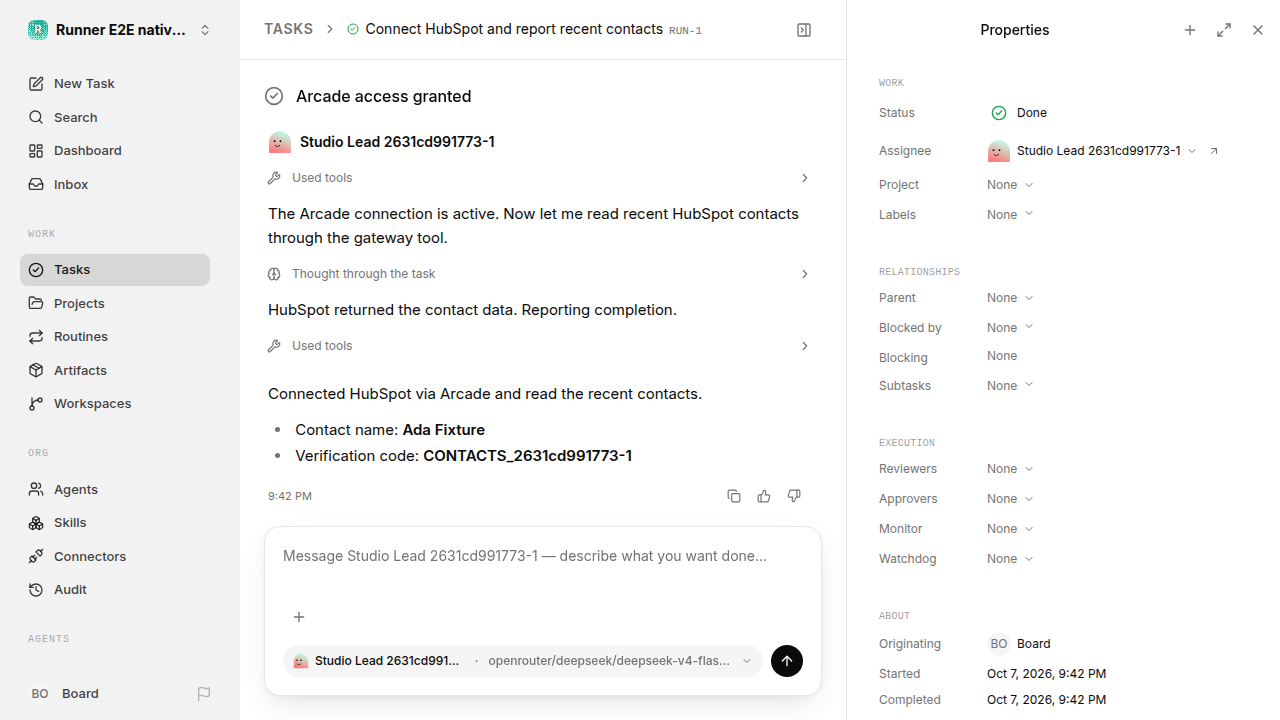Change the model selector in the composer
The image size is (1280, 720).
click(x=523, y=661)
